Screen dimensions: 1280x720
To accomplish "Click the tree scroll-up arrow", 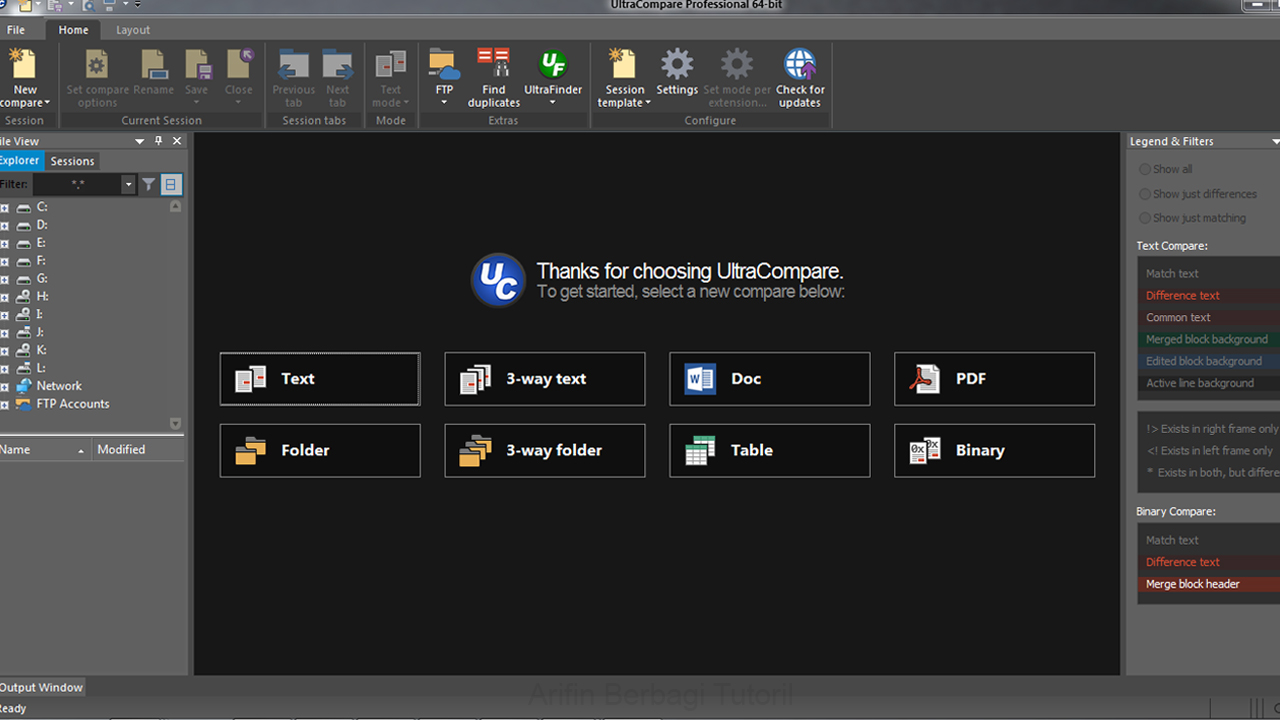I will 176,206.
